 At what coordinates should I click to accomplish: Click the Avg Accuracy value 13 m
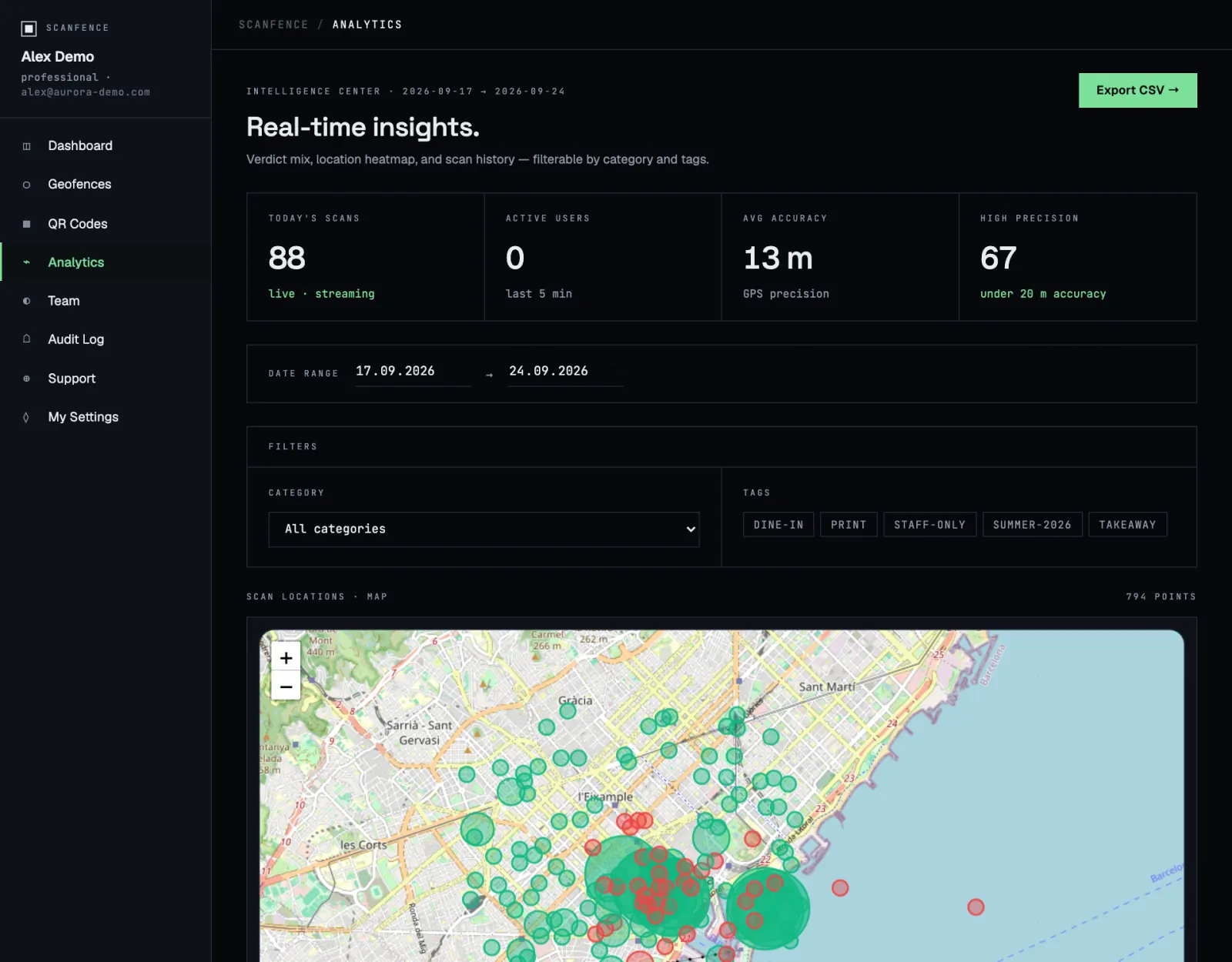pos(778,258)
